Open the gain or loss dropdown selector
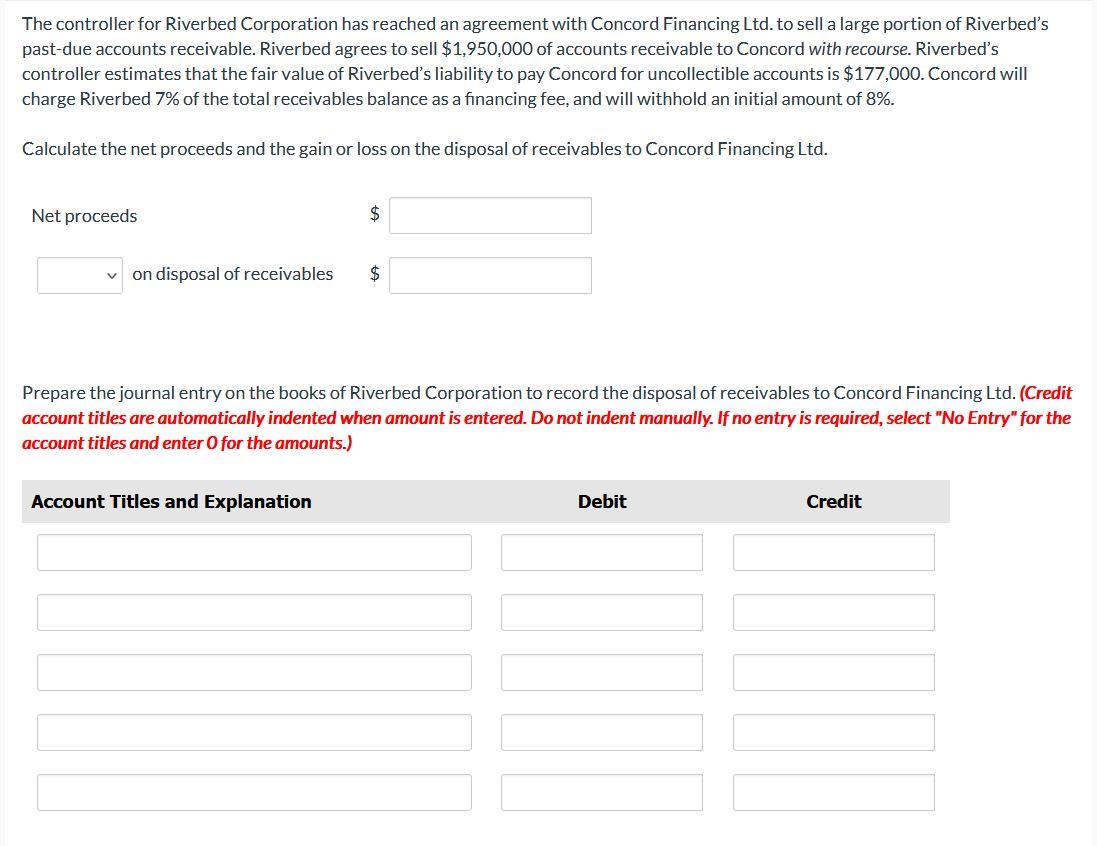The height and width of the screenshot is (846, 1097). tap(79, 275)
